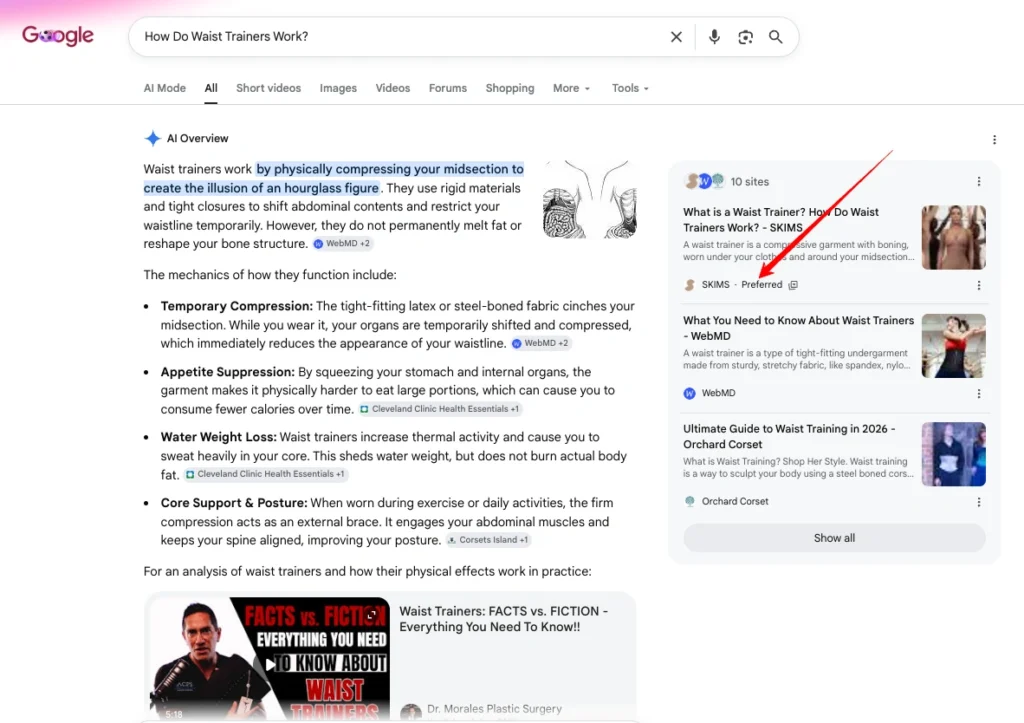Open the Forums tab

pos(447,88)
